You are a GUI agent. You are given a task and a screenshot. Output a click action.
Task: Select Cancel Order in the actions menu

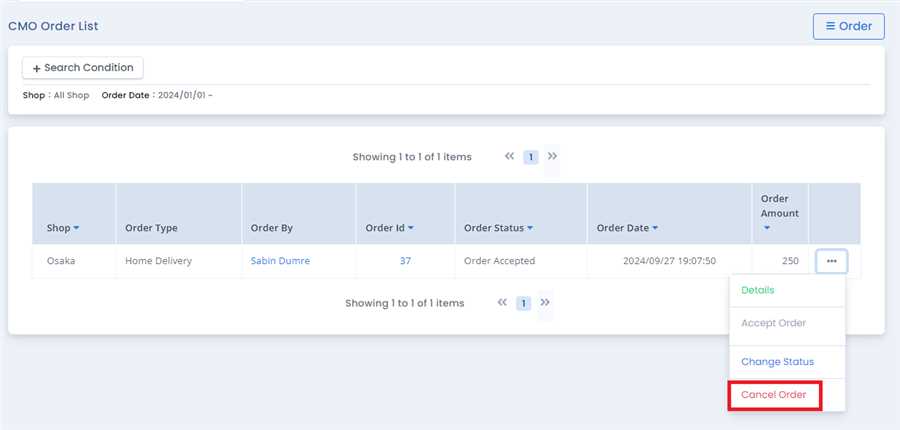(x=773, y=395)
